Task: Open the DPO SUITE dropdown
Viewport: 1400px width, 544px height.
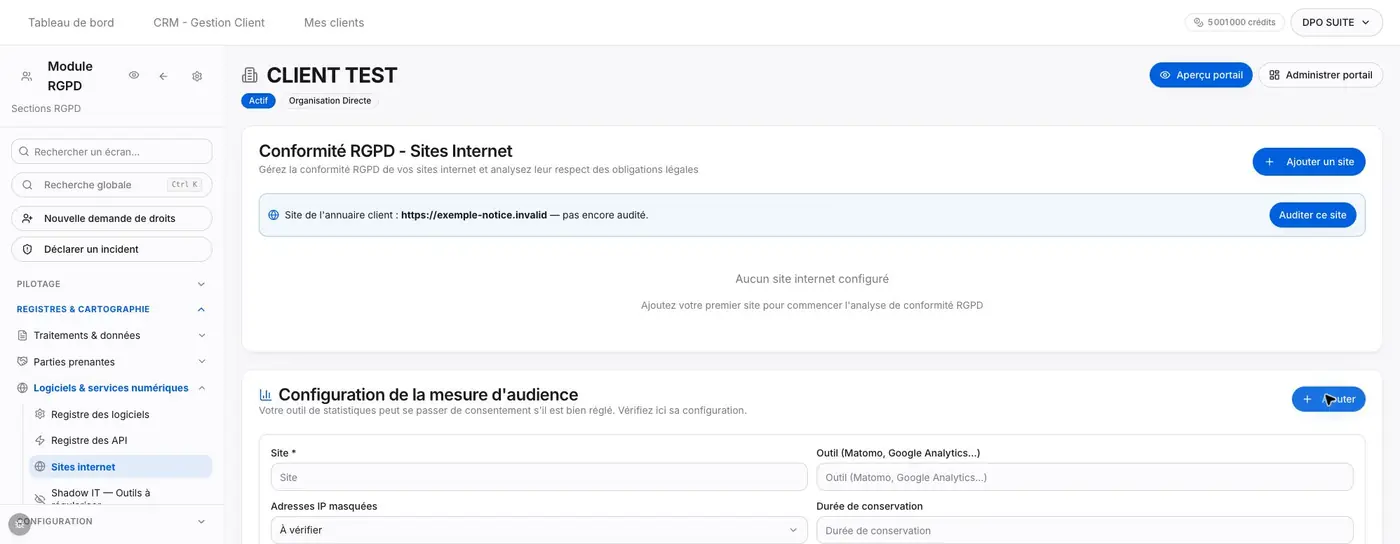Action: pos(1336,22)
